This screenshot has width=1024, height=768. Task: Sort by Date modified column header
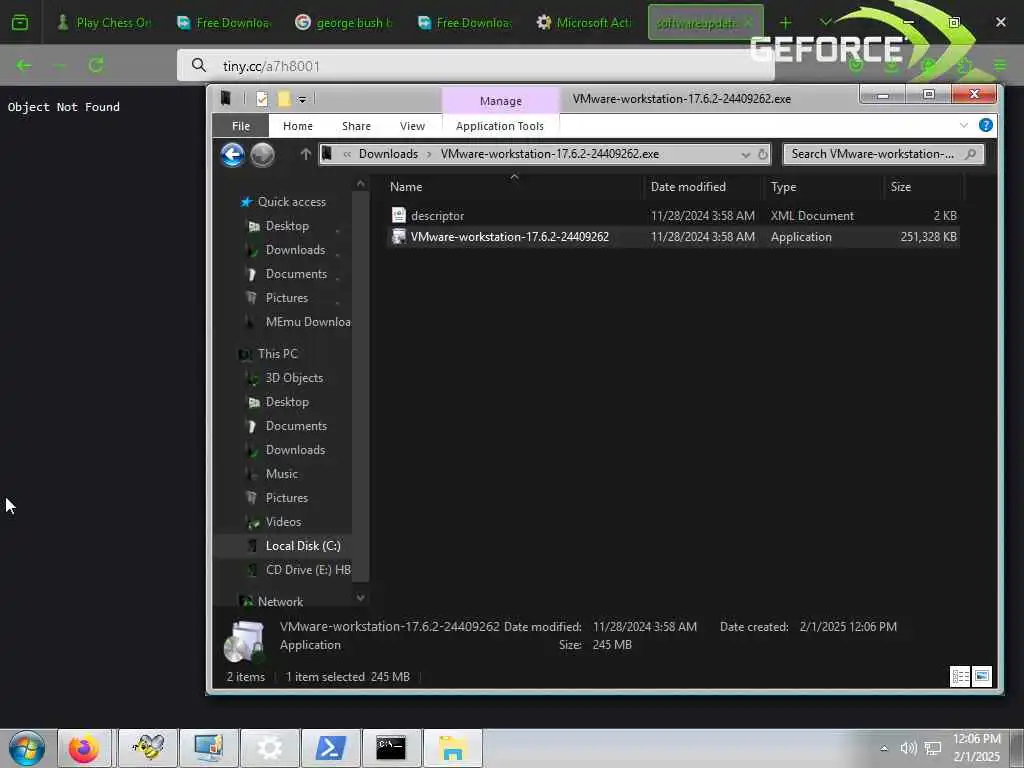(703, 187)
